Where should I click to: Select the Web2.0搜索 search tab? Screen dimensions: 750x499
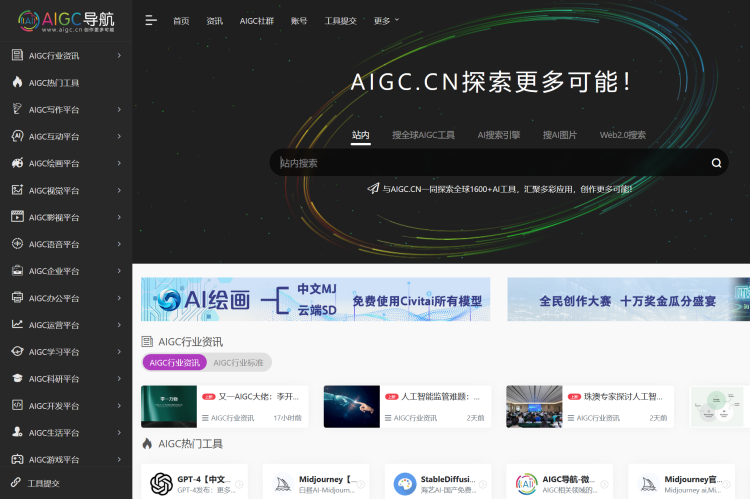point(623,135)
